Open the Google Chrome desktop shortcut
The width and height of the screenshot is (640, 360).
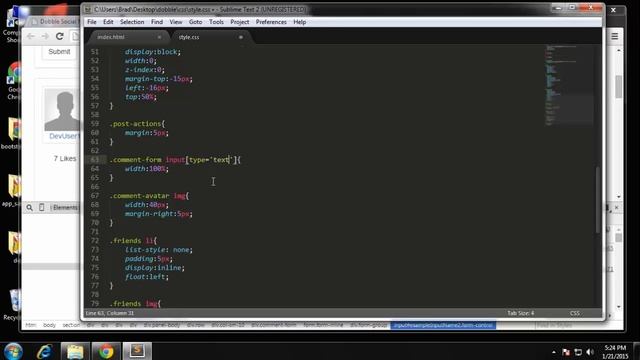[x=13, y=81]
